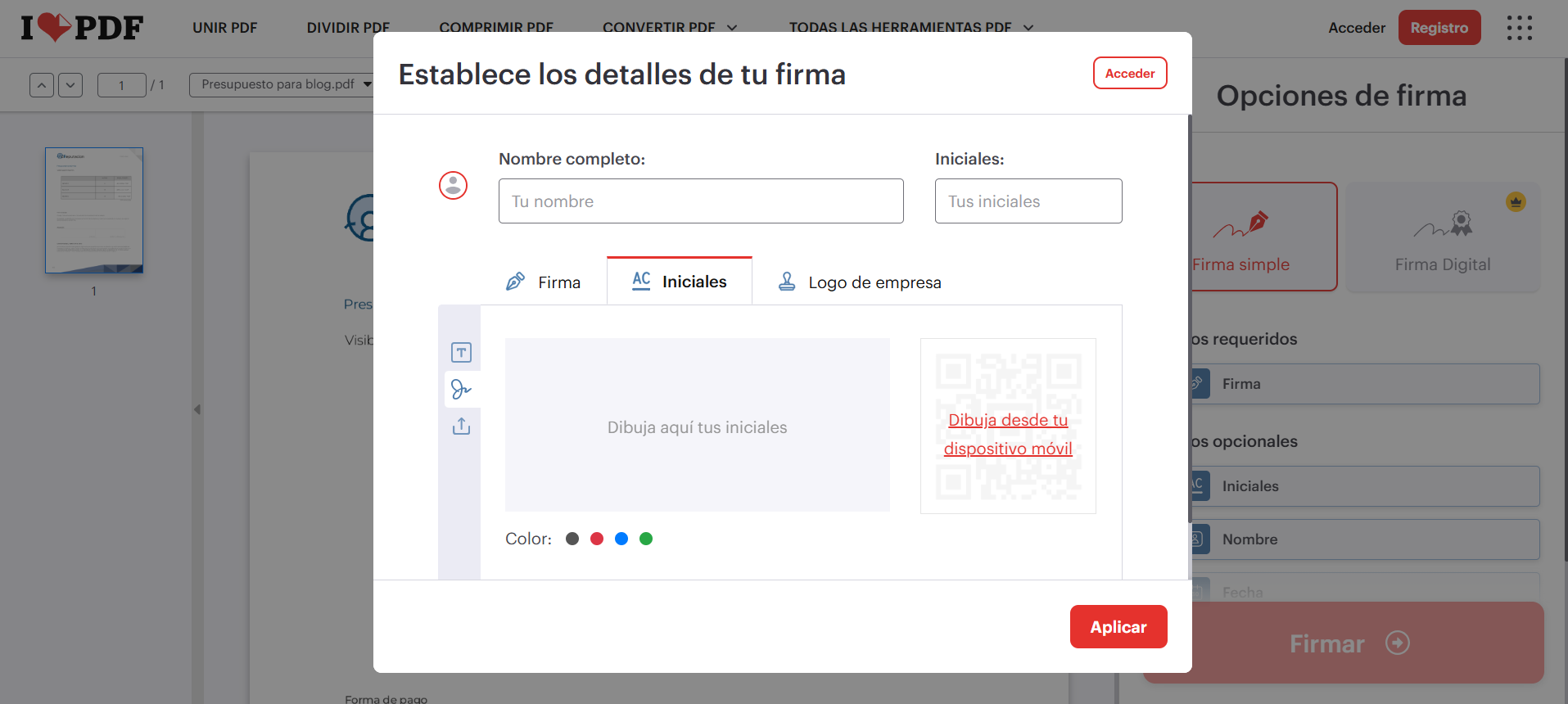Click the upload image icon
Image resolution: width=1568 pixels, height=704 pixels.
point(461,426)
